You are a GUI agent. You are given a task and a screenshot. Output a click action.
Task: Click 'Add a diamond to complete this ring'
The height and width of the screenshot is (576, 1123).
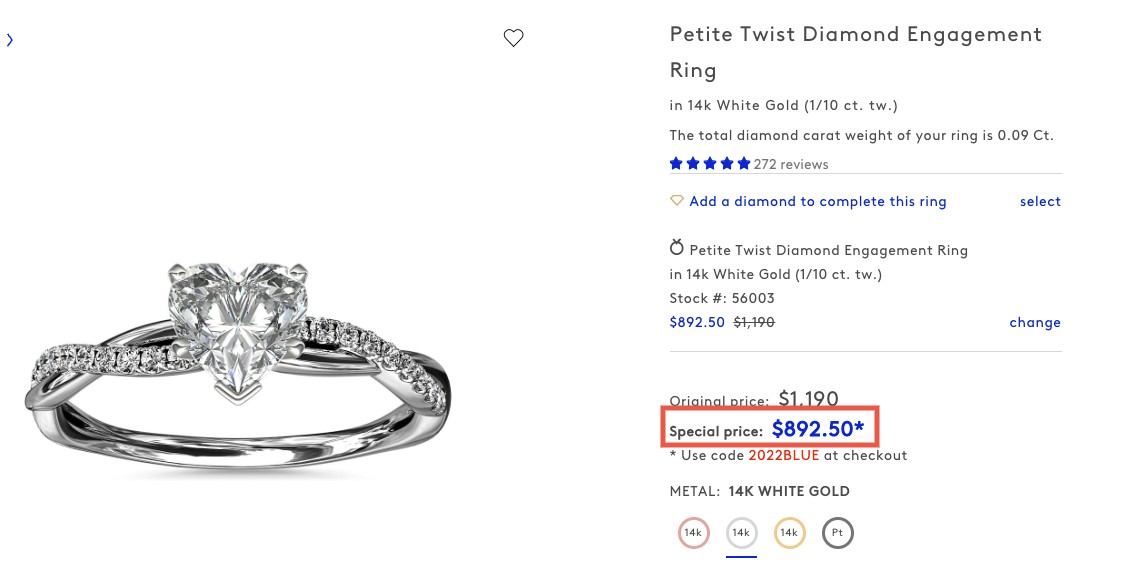(818, 201)
